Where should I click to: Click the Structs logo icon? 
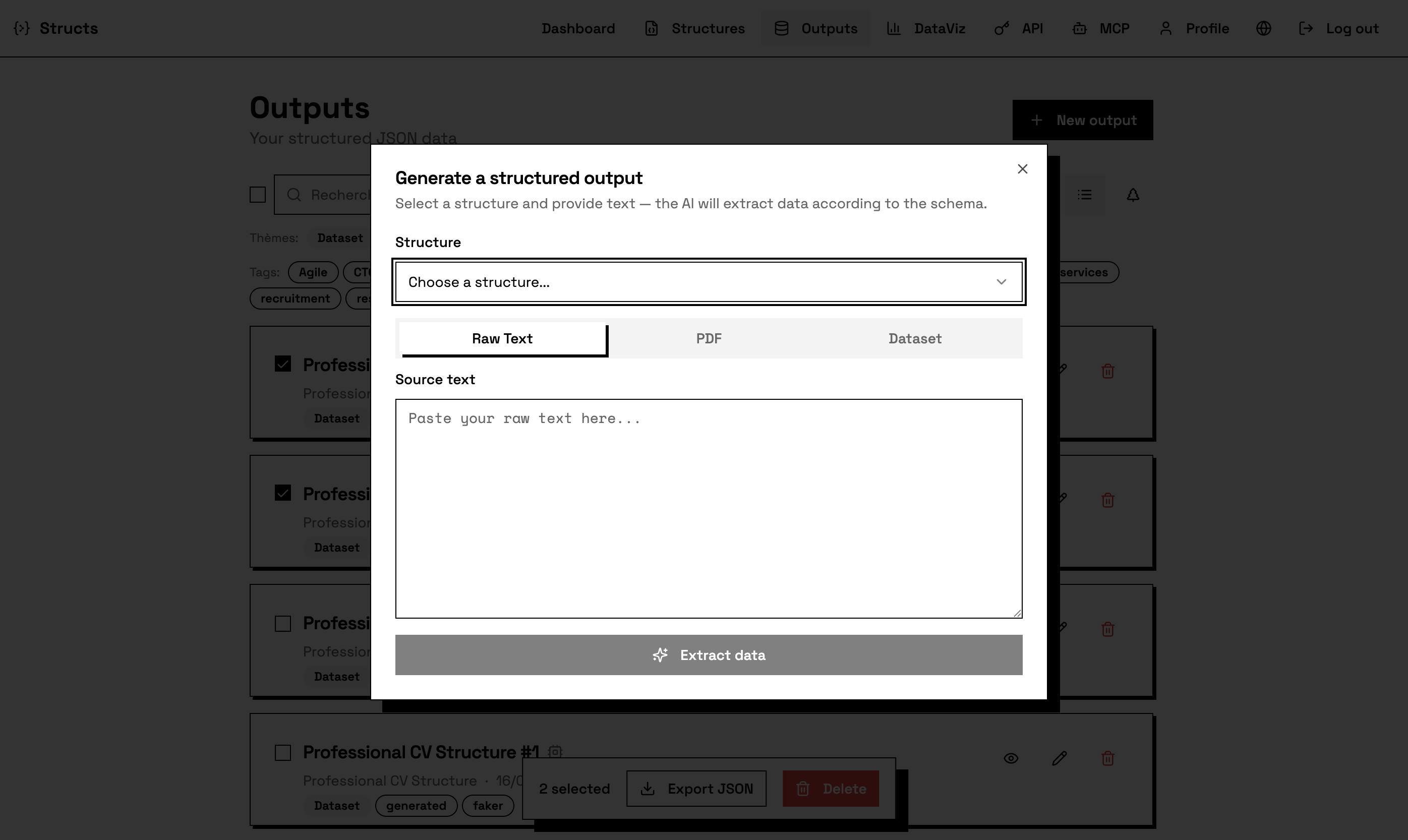(x=22, y=28)
